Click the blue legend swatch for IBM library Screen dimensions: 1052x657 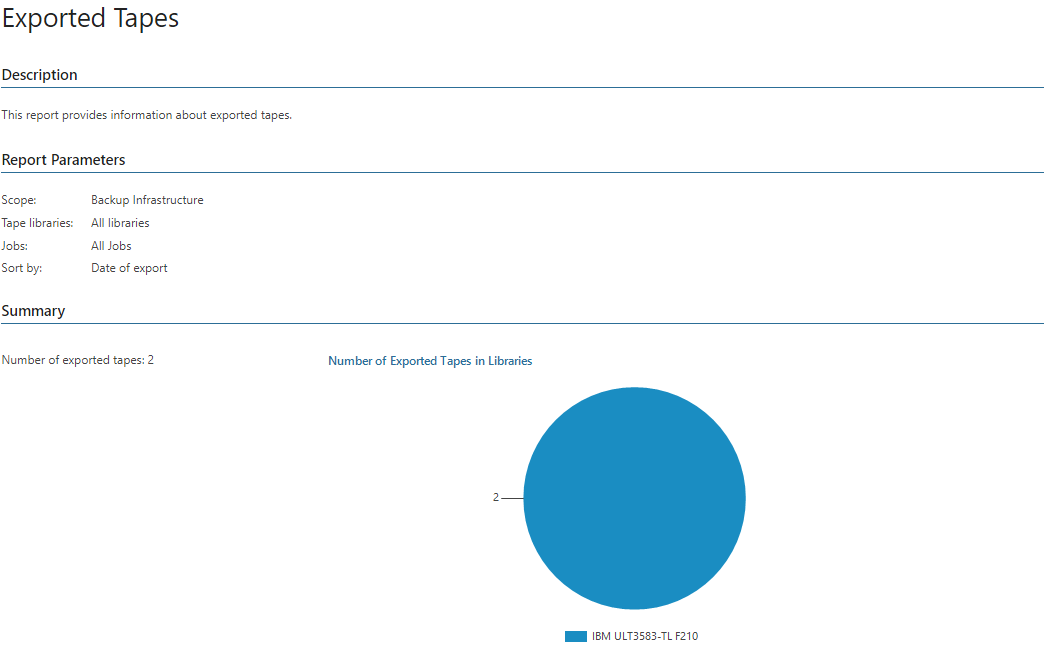[x=576, y=636]
